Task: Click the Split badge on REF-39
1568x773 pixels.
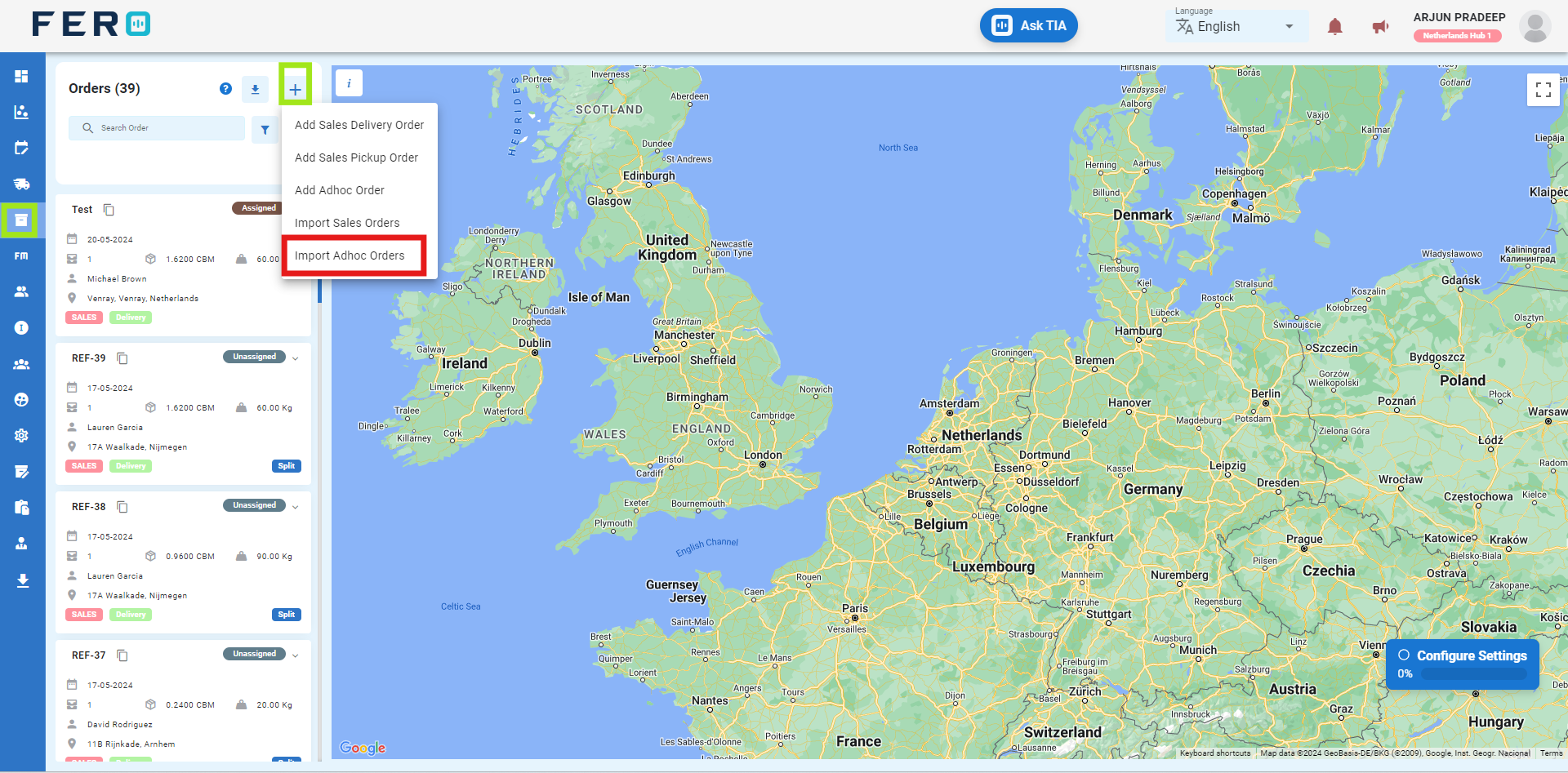Action: (x=286, y=466)
